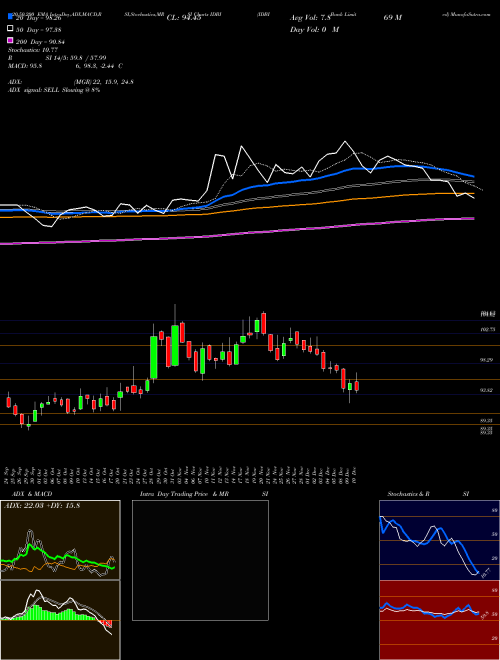This screenshot has width=500, height=660.
Task: Click the 98.29 price level label
Action: pos(487,360)
